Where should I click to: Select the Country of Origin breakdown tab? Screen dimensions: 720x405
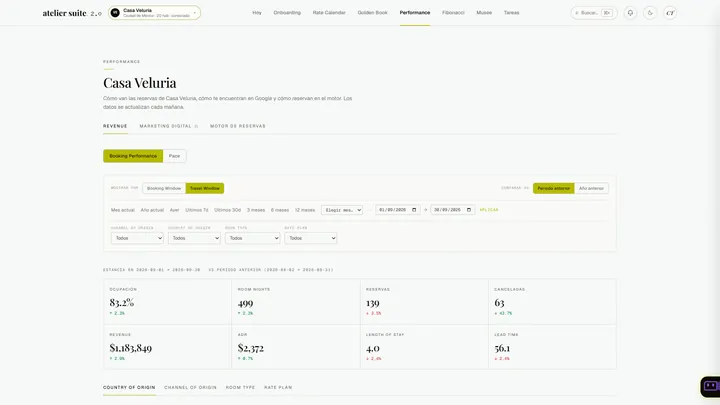[129, 388]
